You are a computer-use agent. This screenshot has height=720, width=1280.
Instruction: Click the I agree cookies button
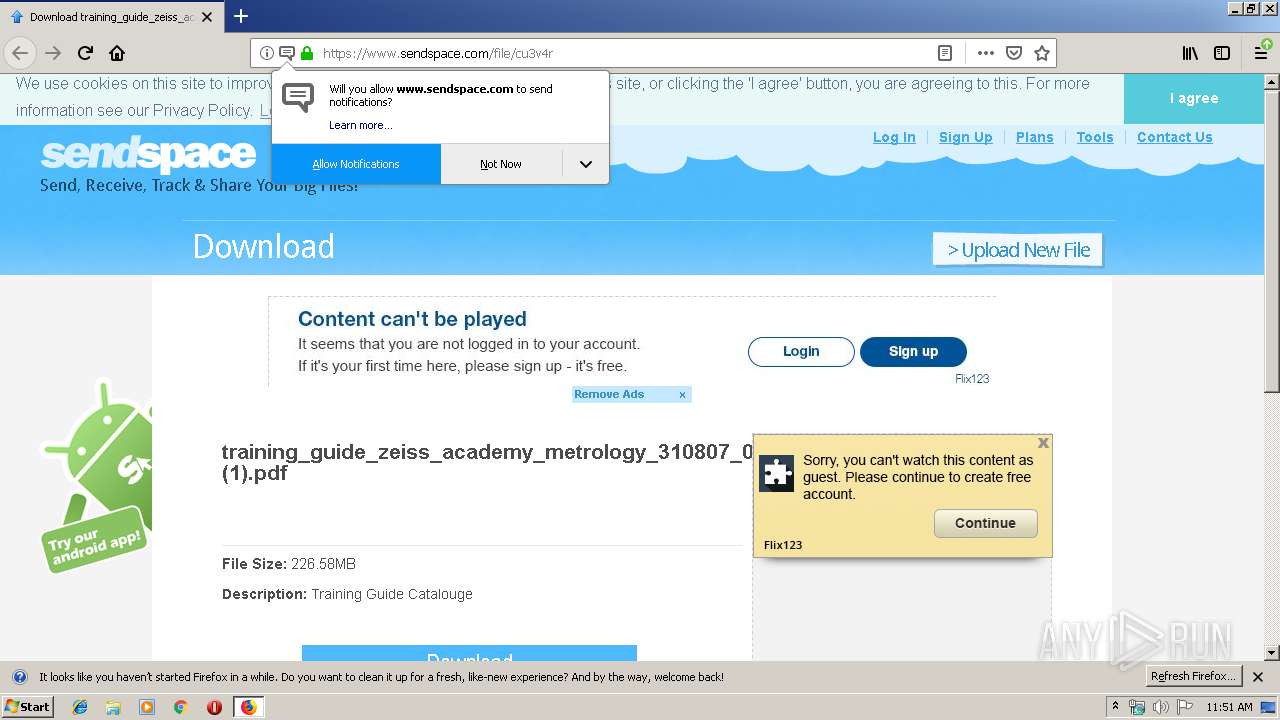click(1194, 98)
